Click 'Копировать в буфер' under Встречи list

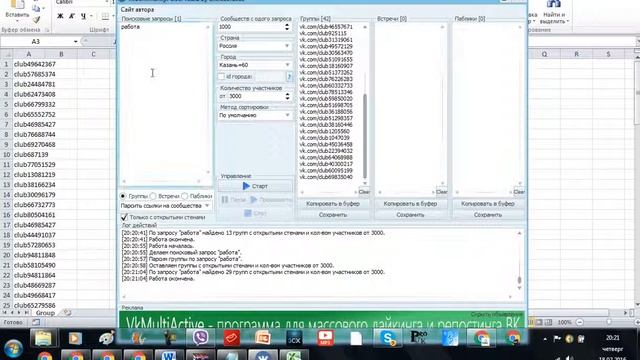[410, 204]
